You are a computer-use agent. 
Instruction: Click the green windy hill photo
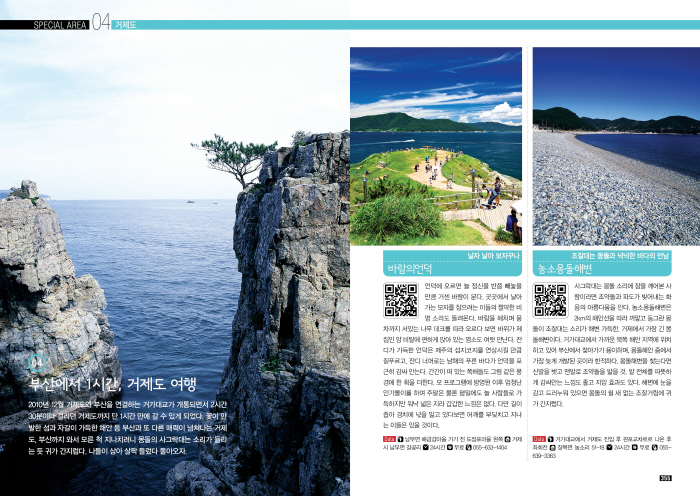435,145
